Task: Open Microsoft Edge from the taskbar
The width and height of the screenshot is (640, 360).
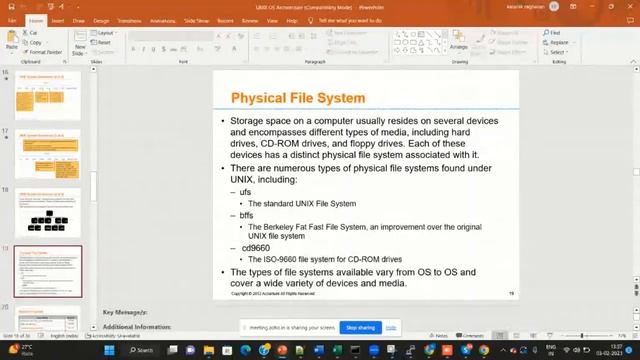Action: click(246, 350)
